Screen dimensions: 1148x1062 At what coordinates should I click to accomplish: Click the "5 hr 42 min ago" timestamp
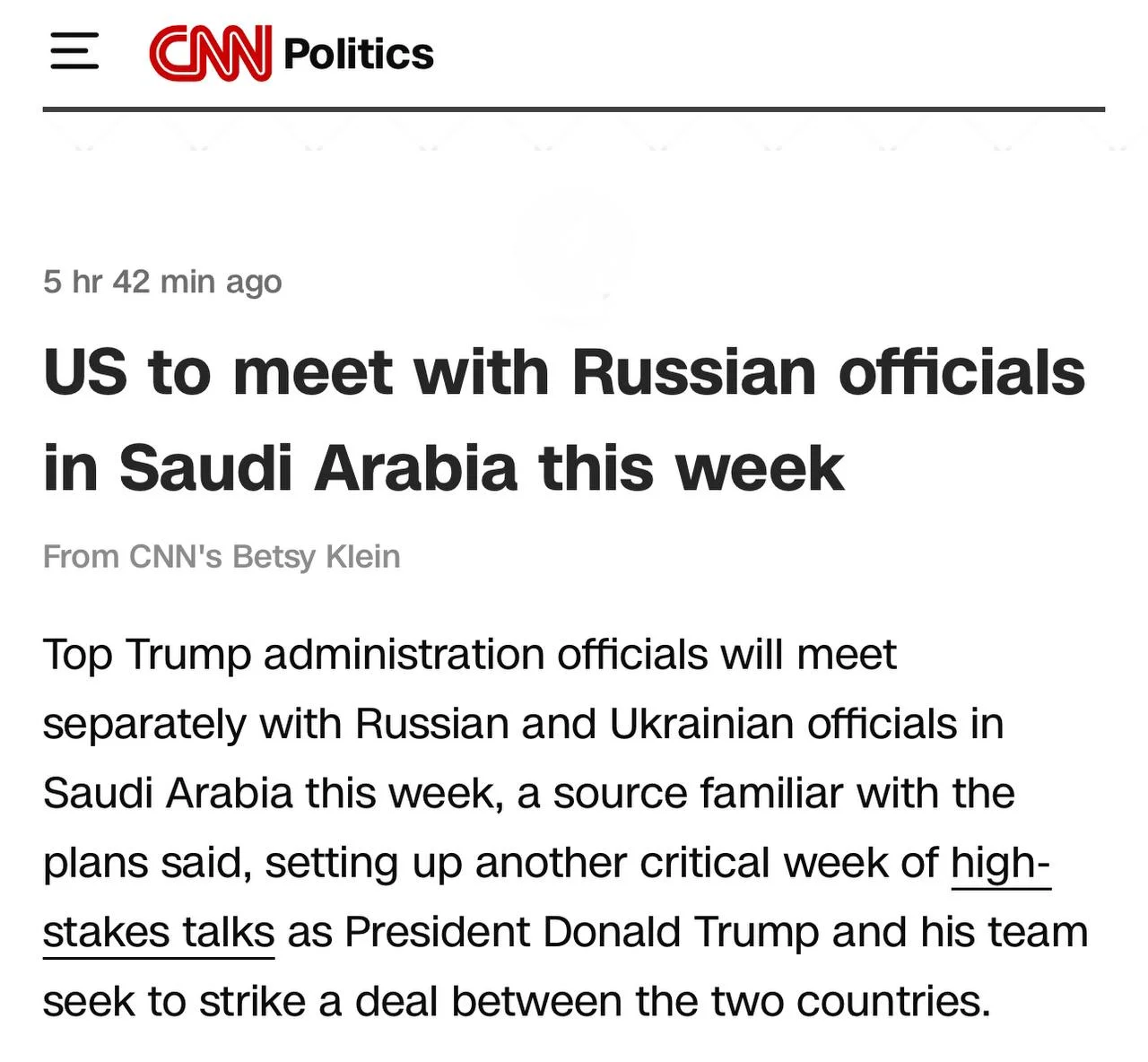point(162,282)
